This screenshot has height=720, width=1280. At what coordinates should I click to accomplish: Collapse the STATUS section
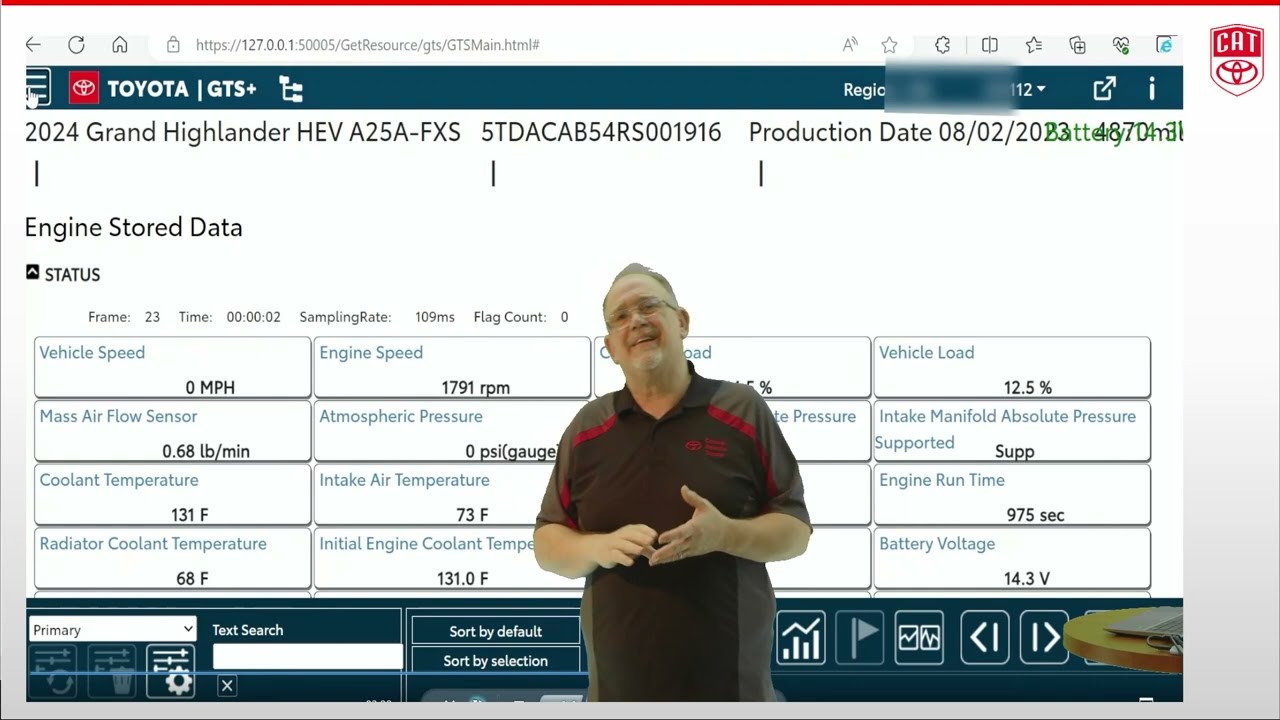[32, 272]
